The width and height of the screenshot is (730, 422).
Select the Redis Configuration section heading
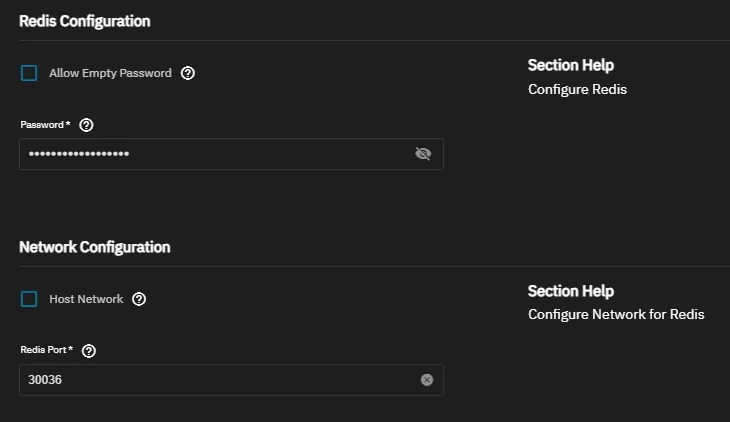pos(85,21)
